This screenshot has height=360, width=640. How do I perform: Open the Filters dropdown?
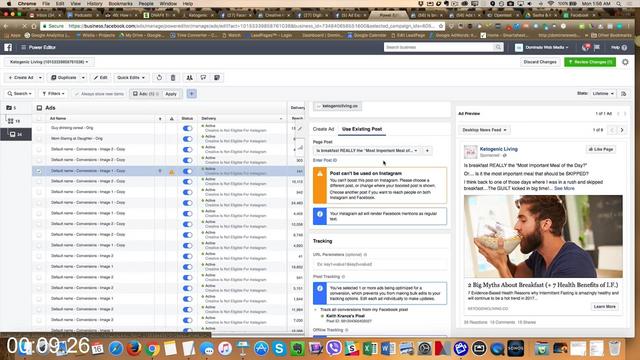point(53,93)
